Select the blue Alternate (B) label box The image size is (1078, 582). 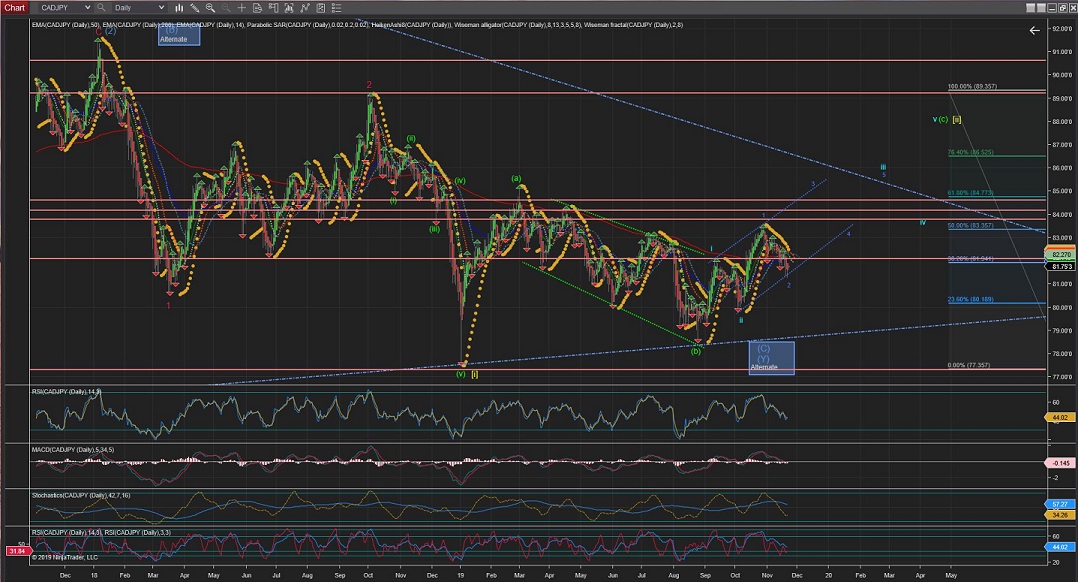(179, 34)
